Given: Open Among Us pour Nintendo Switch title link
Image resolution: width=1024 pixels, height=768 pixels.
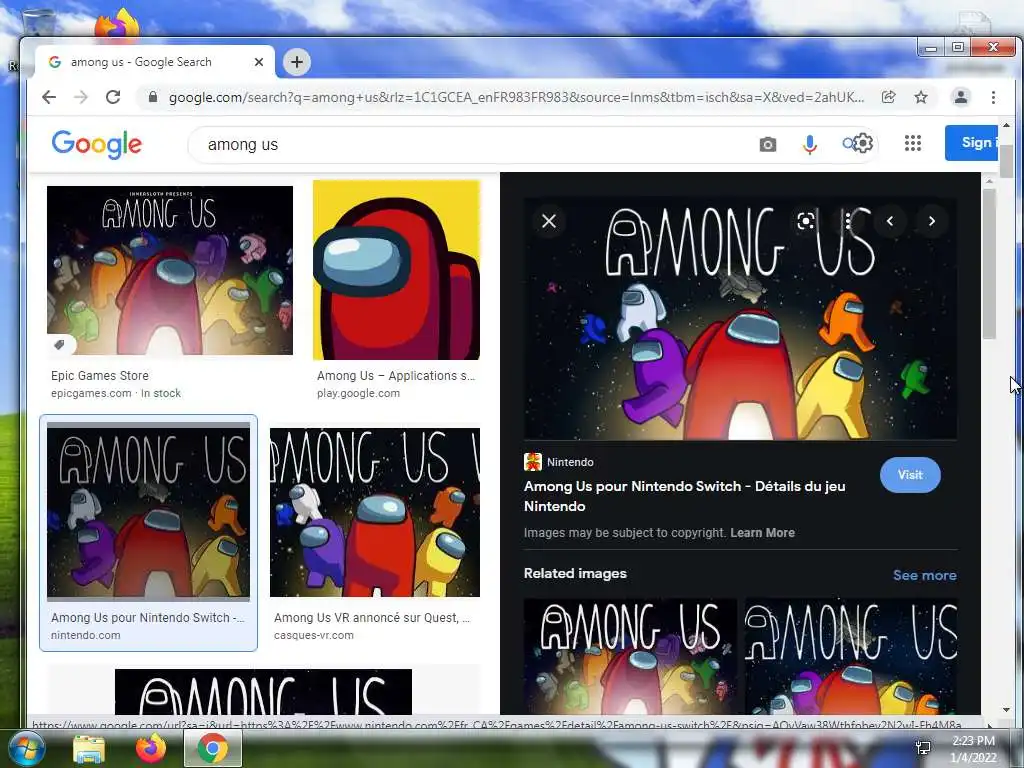Looking at the screenshot, I should pos(684,496).
